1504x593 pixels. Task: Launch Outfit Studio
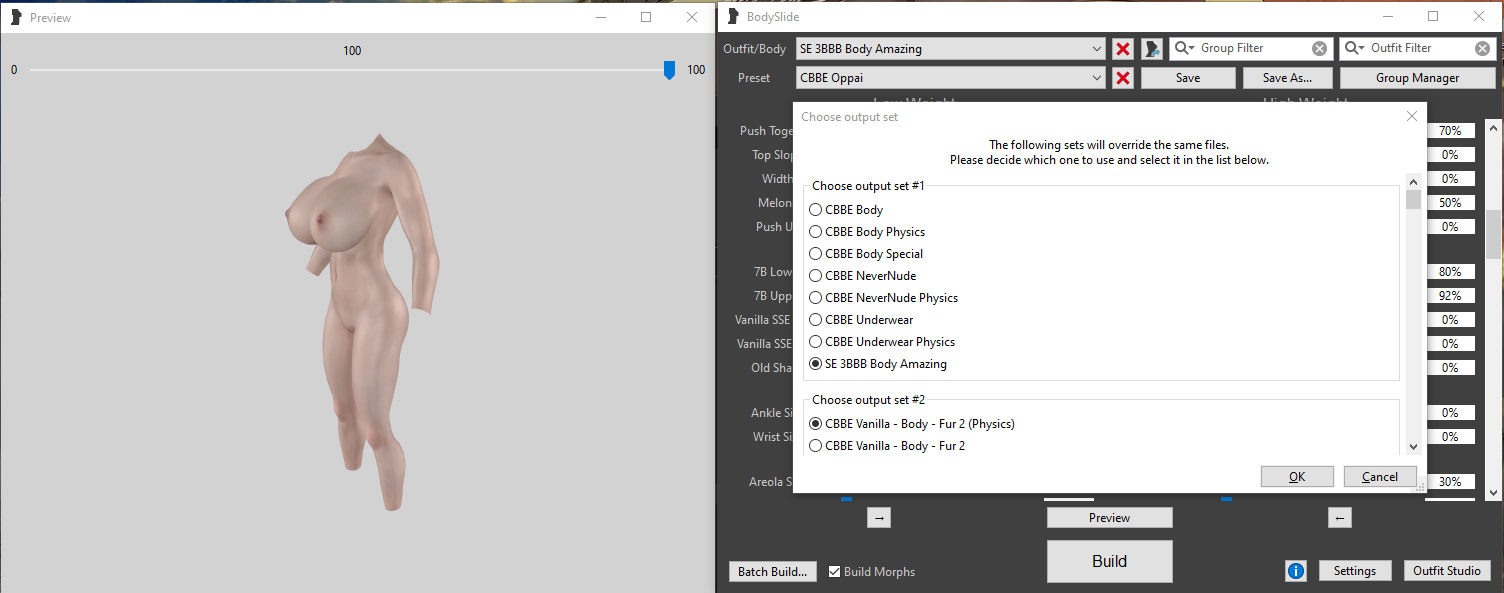point(1447,571)
